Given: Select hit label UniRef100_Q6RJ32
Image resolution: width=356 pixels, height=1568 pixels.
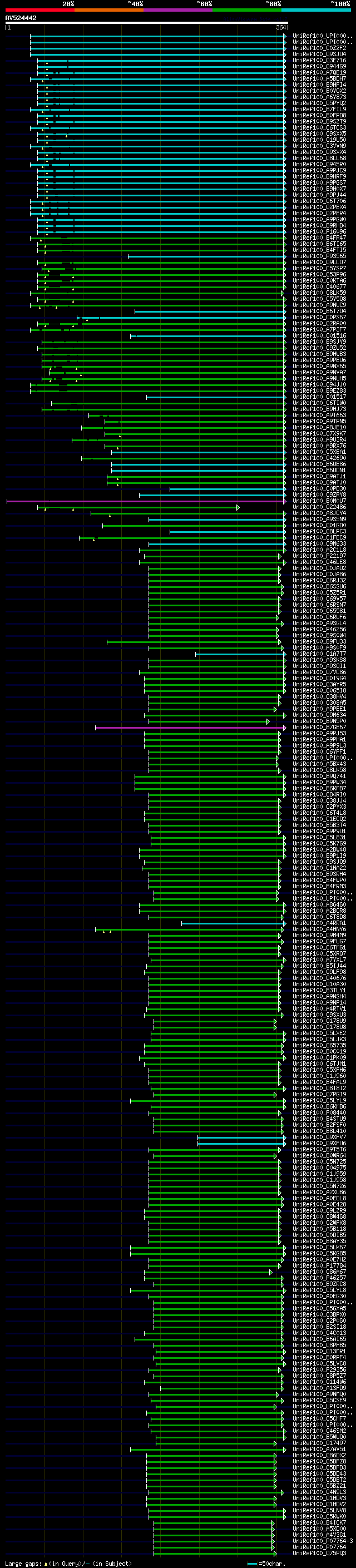Looking at the screenshot, I should coord(319,581).
